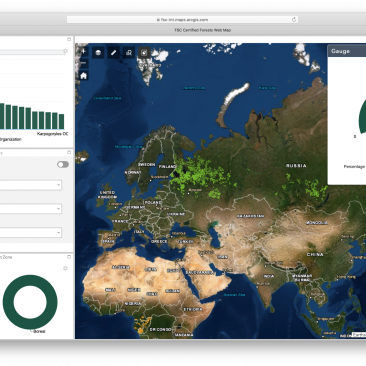Reload the page in browser address bar
This screenshot has height=366, width=366.
tap(294, 20)
